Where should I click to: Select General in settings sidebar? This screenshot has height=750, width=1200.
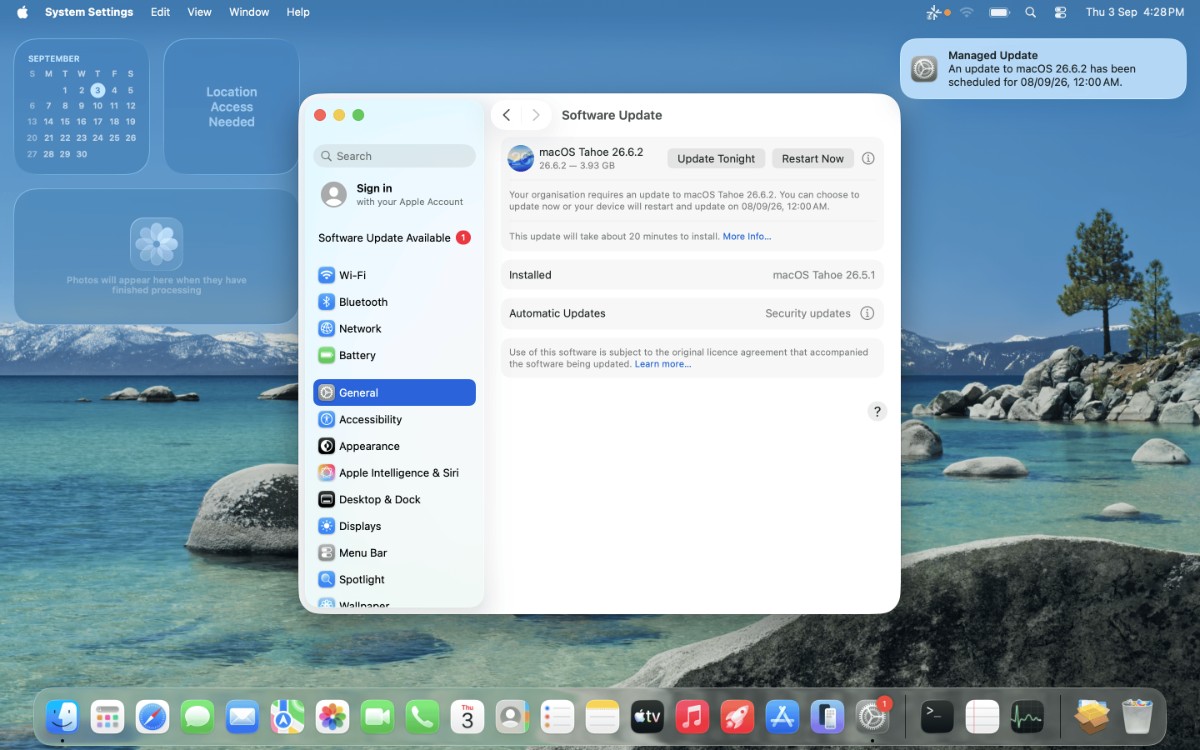(394, 393)
